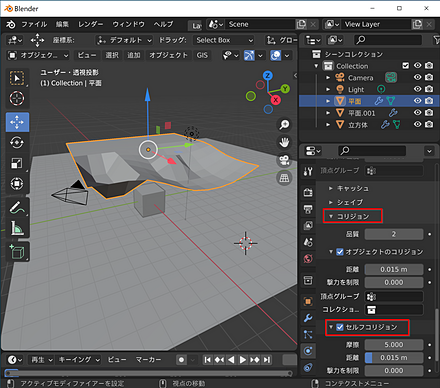Toggle the camera view icon
Image resolution: width=440 pixels, height=388 pixels.
pyautogui.click(x=284, y=160)
